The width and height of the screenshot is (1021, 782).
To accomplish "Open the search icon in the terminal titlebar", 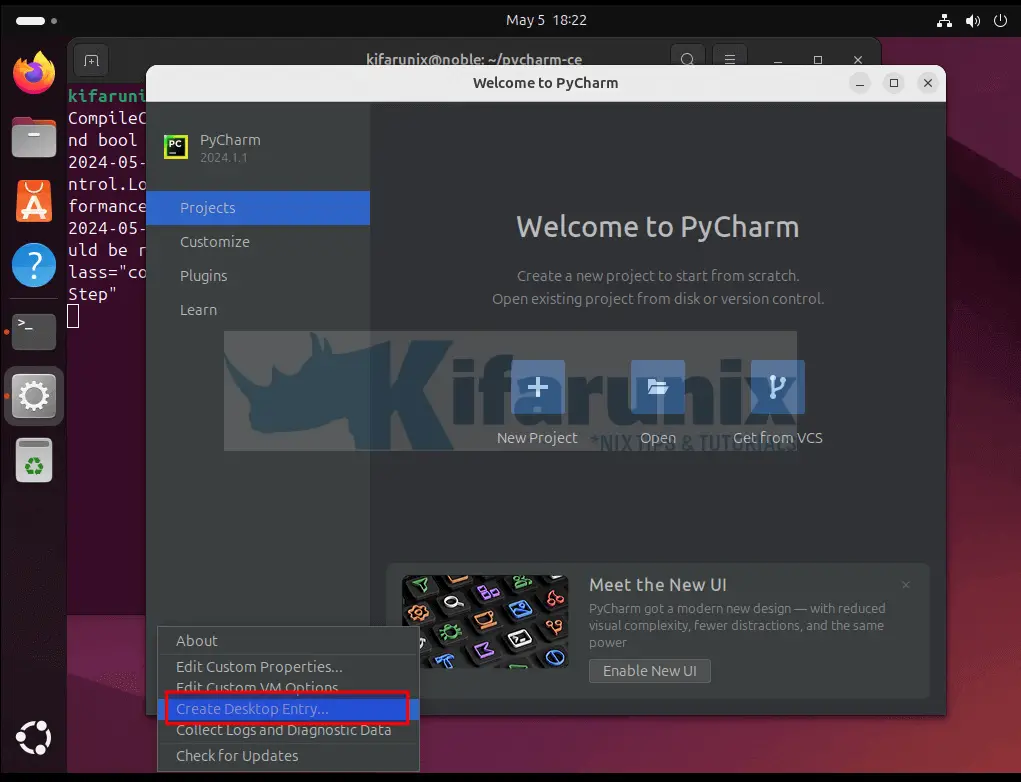I will tap(688, 59).
